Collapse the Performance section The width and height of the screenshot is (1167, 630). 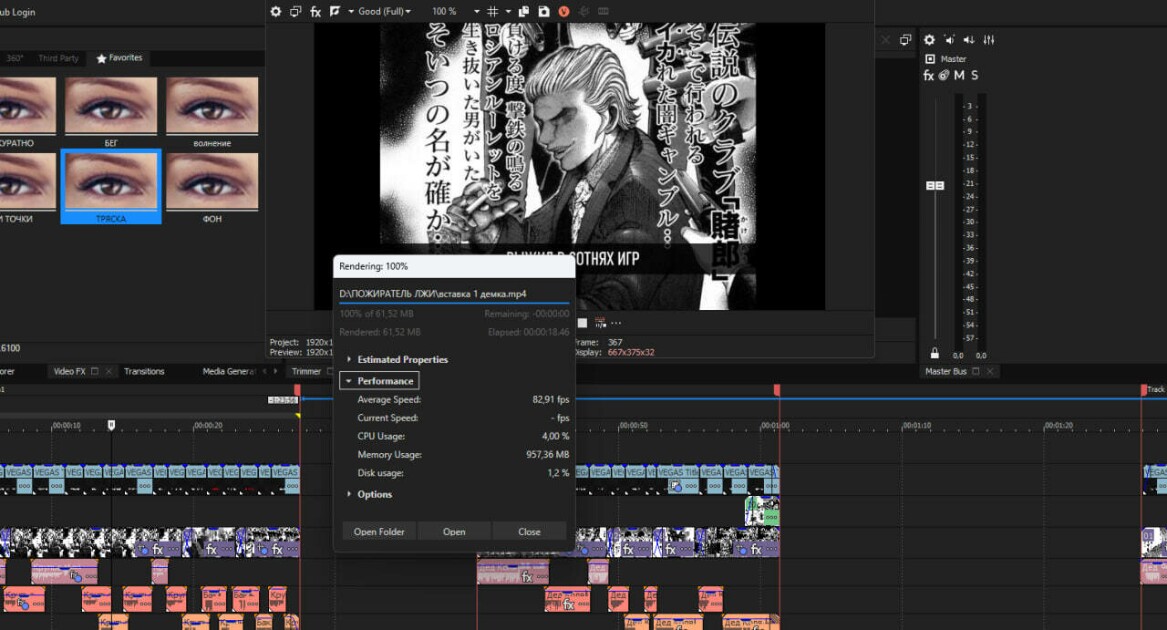coord(380,381)
